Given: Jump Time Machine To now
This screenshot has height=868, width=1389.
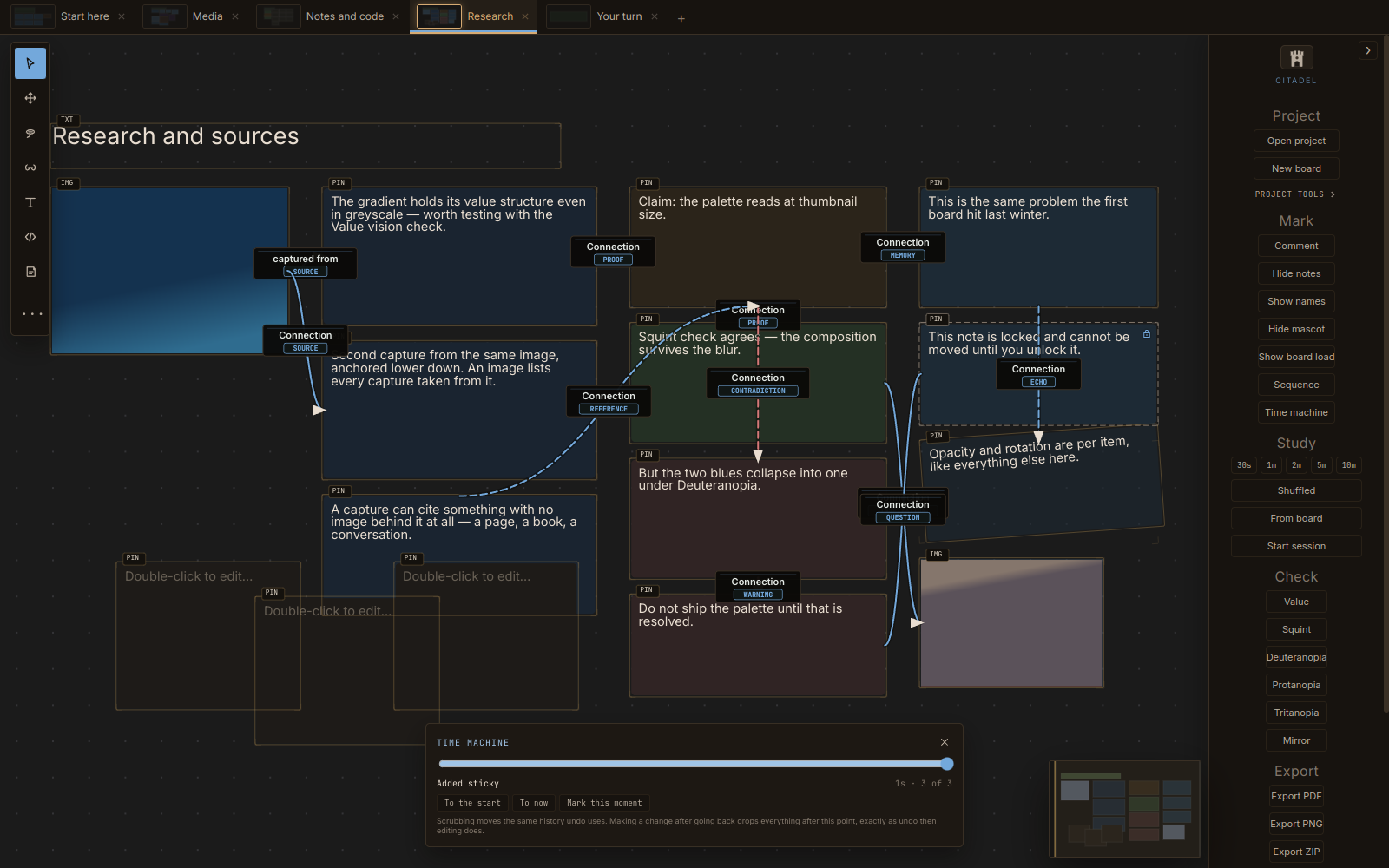Looking at the screenshot, I should (x=534, y=803).
